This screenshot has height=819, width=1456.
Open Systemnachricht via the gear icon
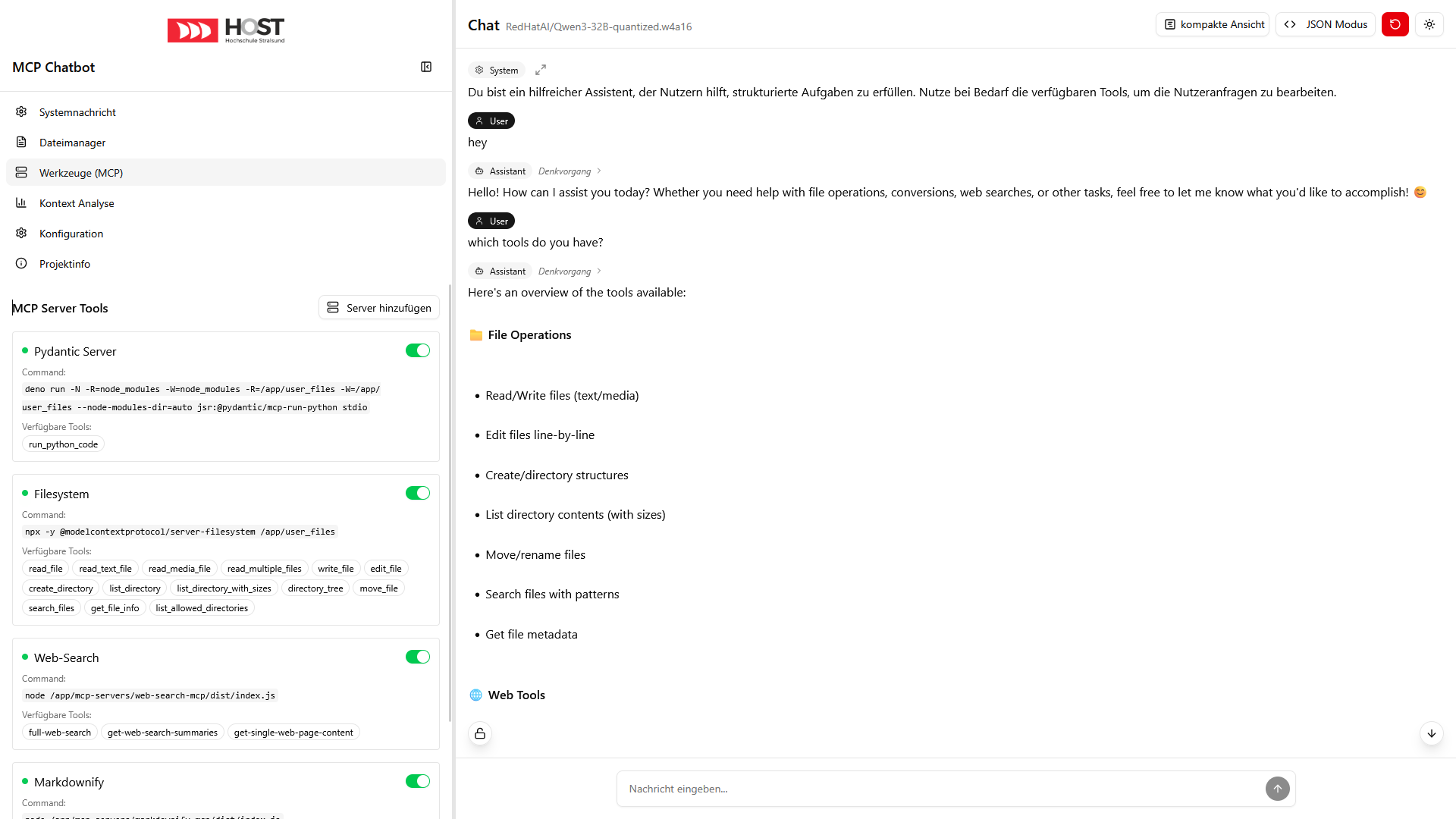(x=76, y=111)
